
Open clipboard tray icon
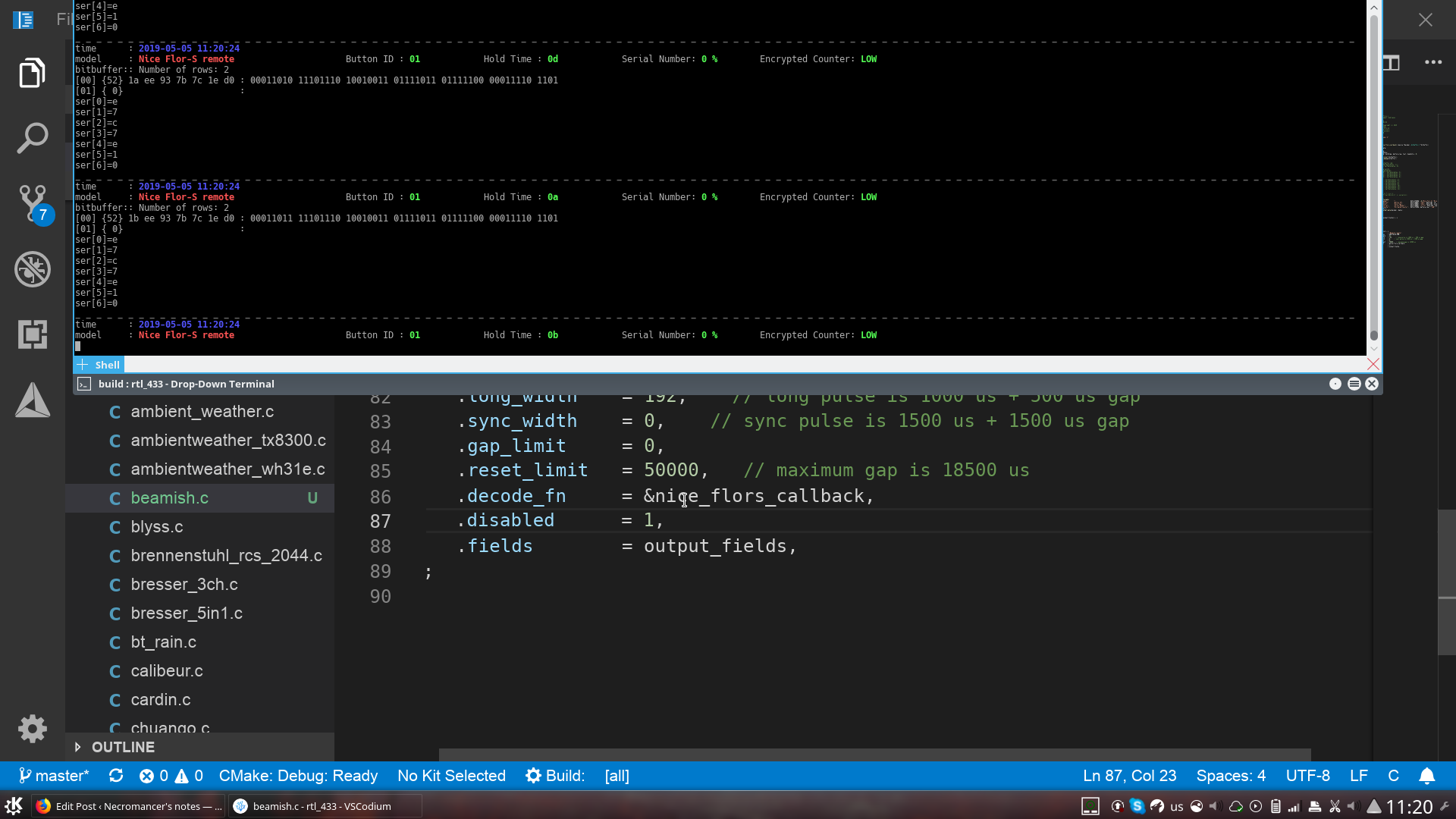[x=1276, y=807]
